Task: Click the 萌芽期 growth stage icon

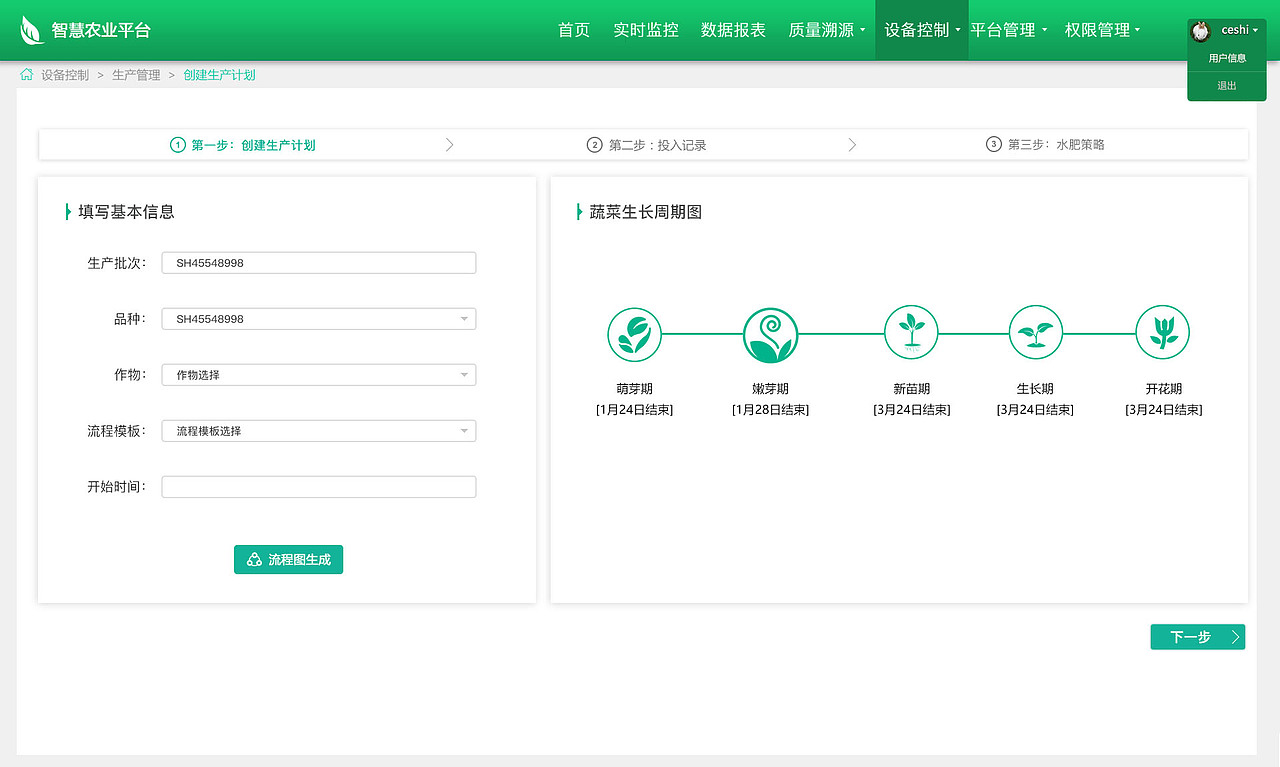Action: click(635, 334)
